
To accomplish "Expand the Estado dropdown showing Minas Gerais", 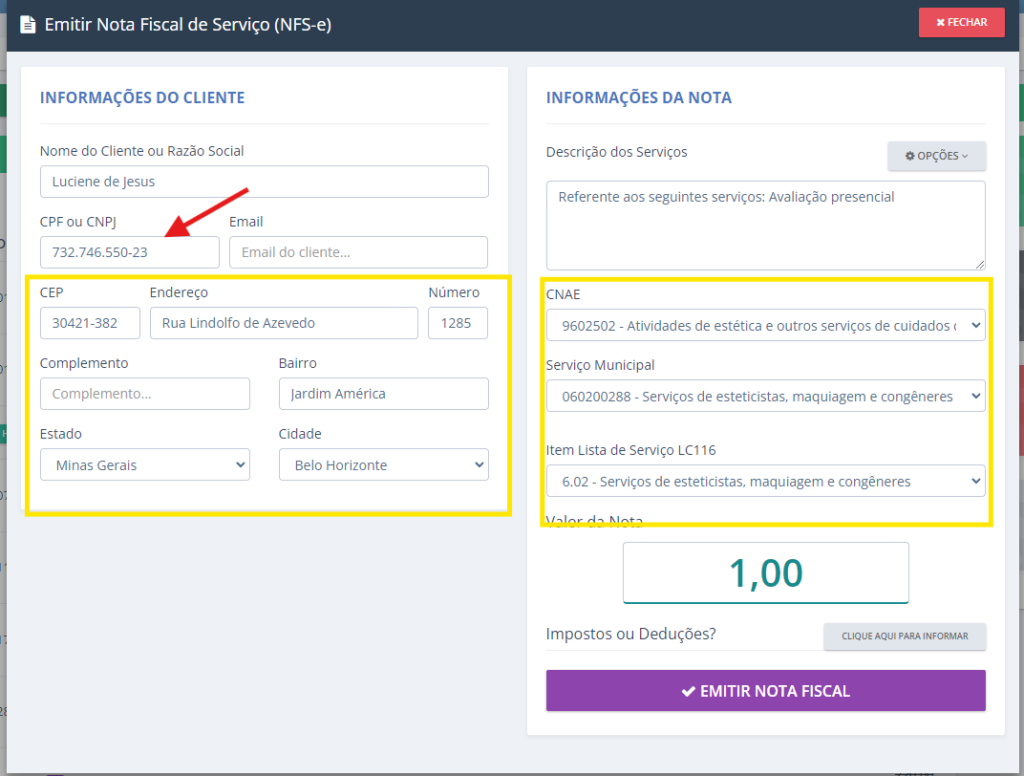I will click(x=145, y=464).
